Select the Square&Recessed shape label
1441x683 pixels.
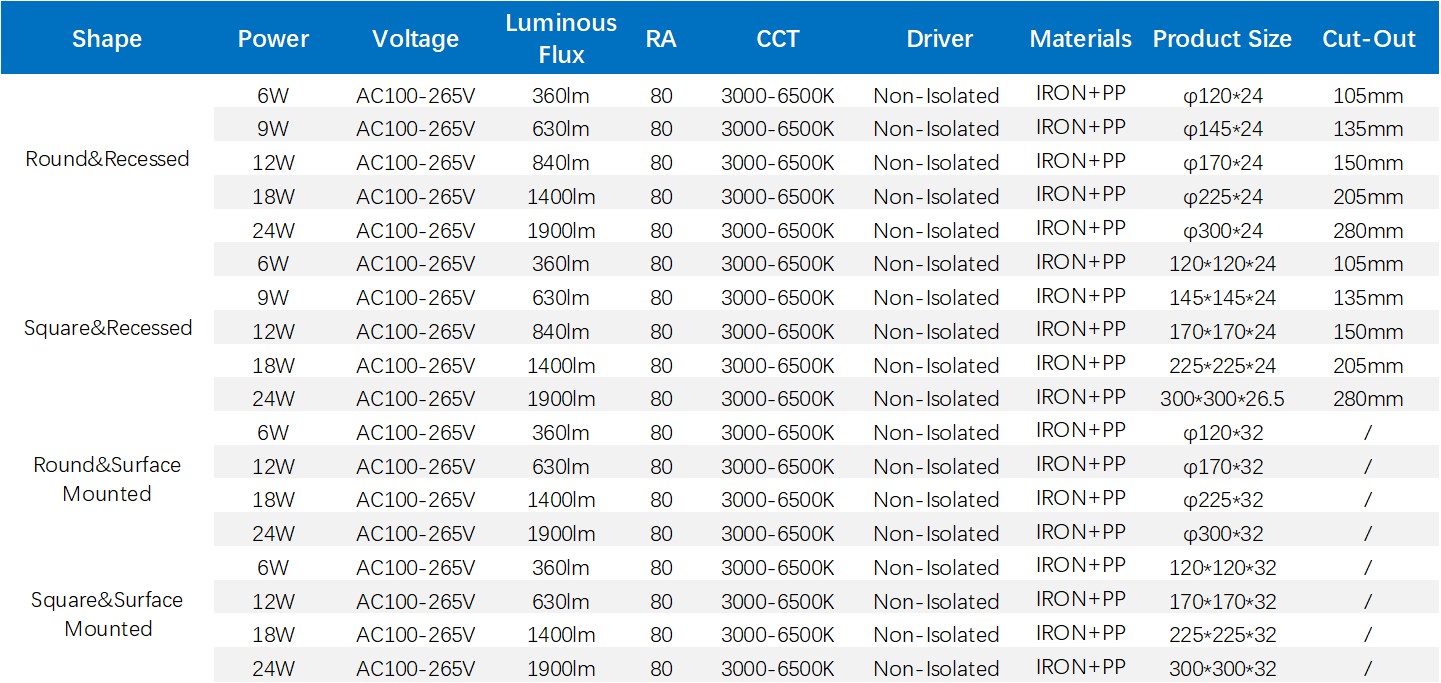coord(106,327)
